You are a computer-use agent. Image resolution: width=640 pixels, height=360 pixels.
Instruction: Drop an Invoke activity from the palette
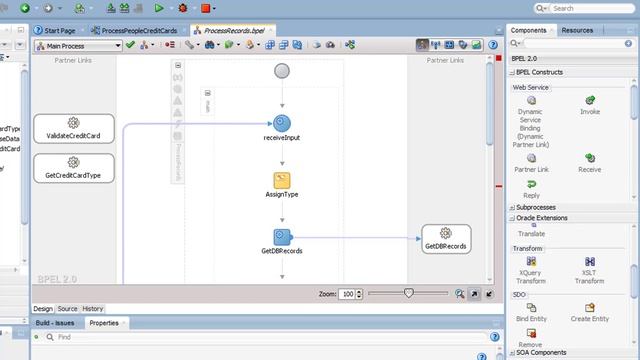[590, 105]
